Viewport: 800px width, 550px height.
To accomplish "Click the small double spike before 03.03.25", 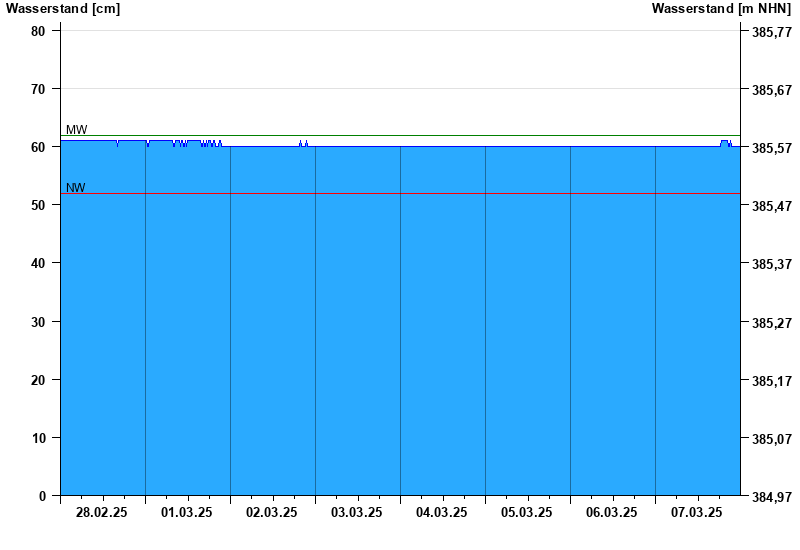I will [x=303, y=143].
